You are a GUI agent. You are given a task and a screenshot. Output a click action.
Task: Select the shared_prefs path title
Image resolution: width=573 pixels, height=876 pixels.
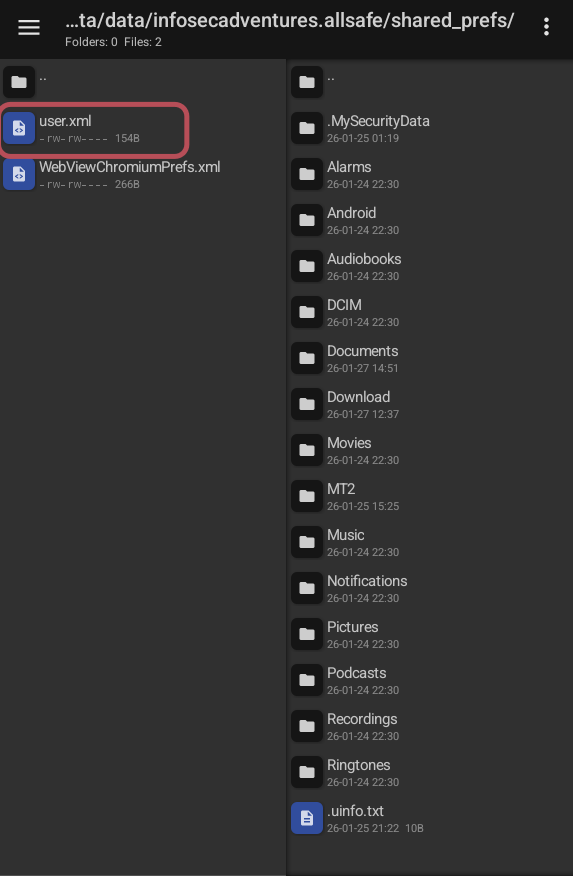(x=289, y=21)
